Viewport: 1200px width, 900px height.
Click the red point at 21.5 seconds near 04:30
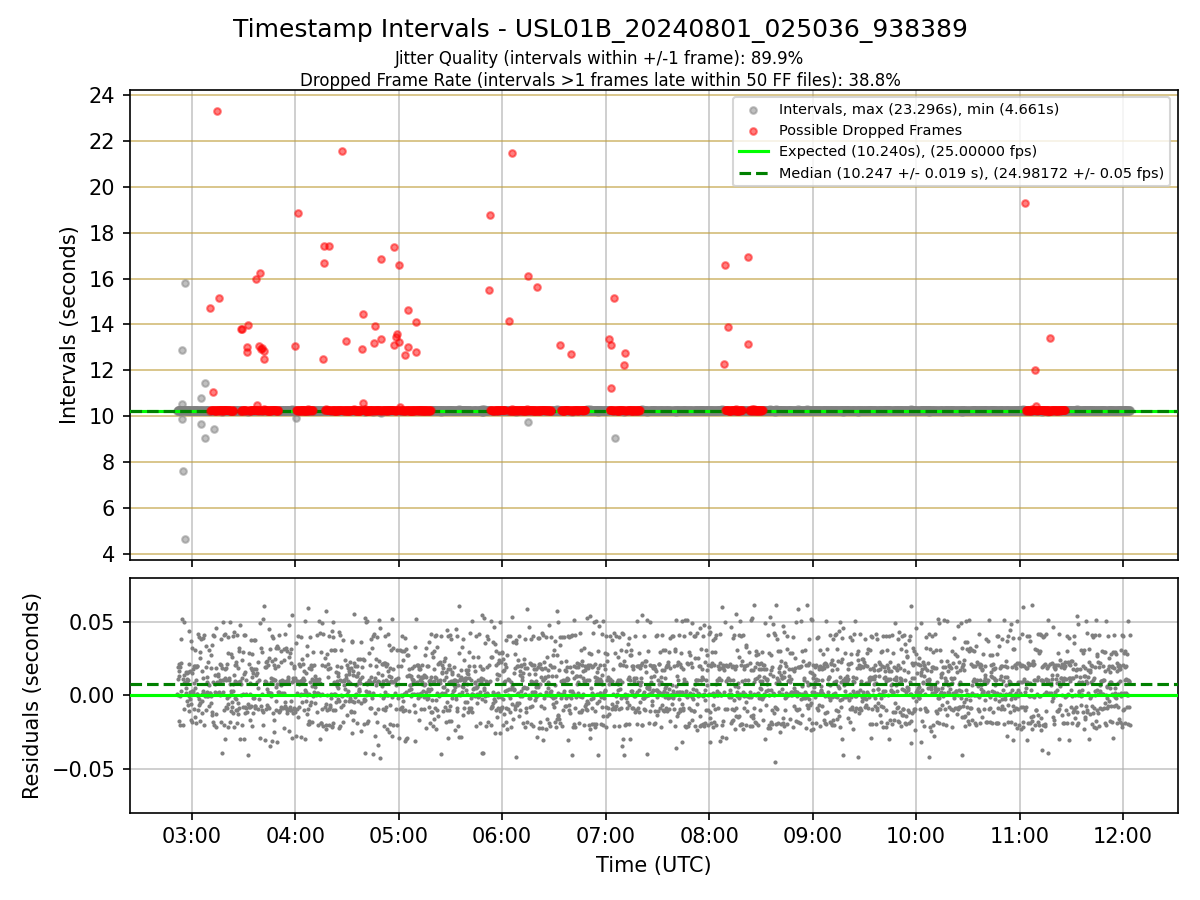point(342,151)
